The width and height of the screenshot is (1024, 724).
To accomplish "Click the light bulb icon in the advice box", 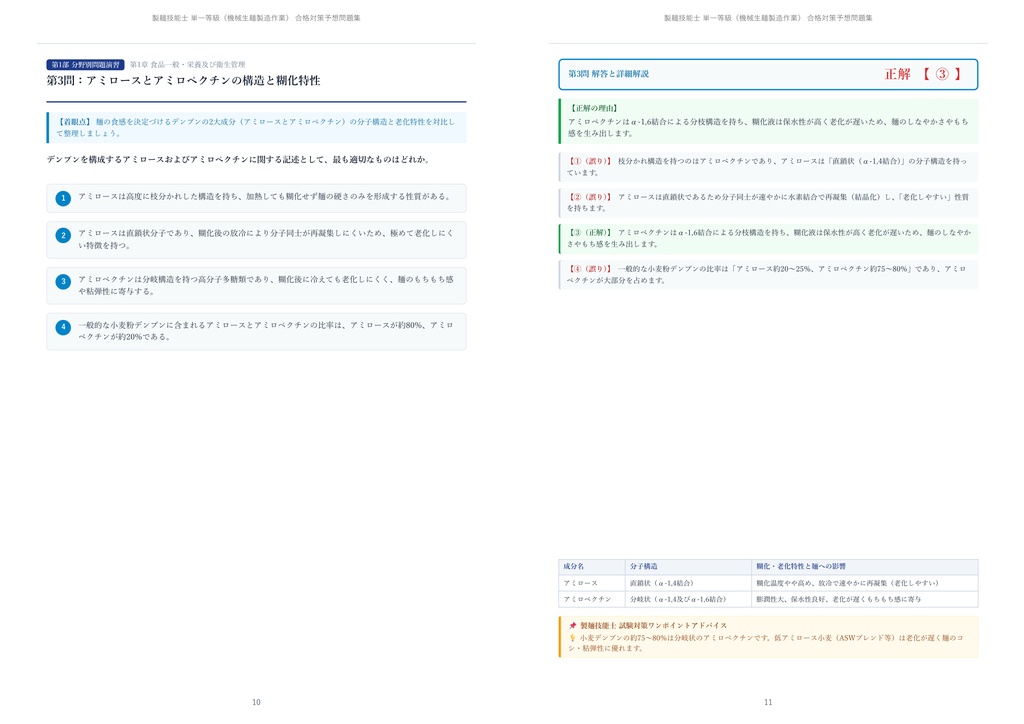I will point(572,638).
